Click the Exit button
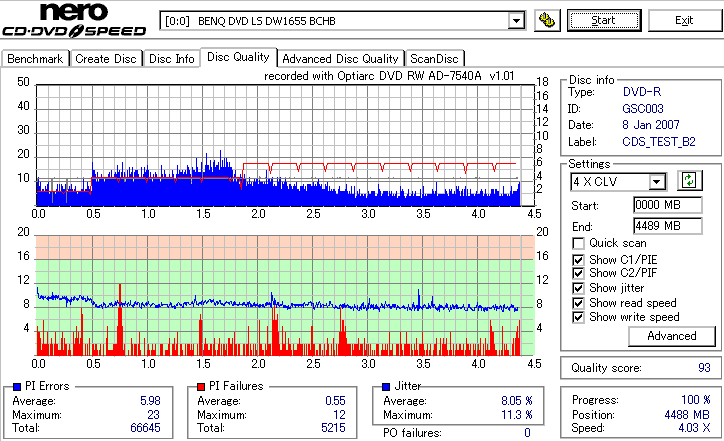The width and height of the screenshot is (724, 441). point(684,20)
